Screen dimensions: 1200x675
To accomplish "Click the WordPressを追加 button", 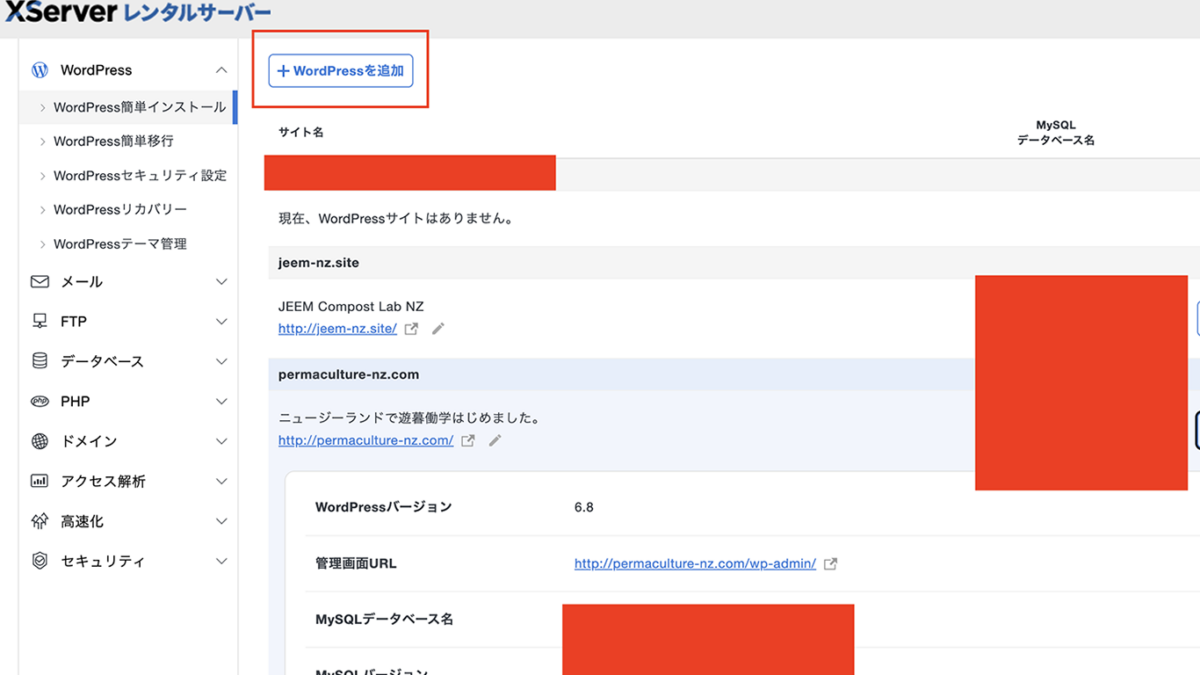I will pyautogui.click(x=340, y=71).
